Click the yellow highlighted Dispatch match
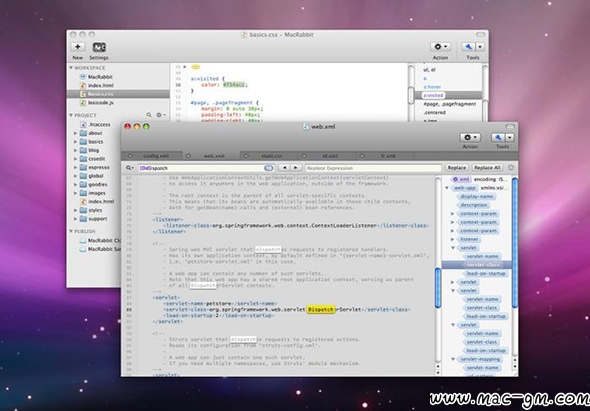The width and height of the screenshot is (590, 411). pyautogui.click(x=320, y=309)
